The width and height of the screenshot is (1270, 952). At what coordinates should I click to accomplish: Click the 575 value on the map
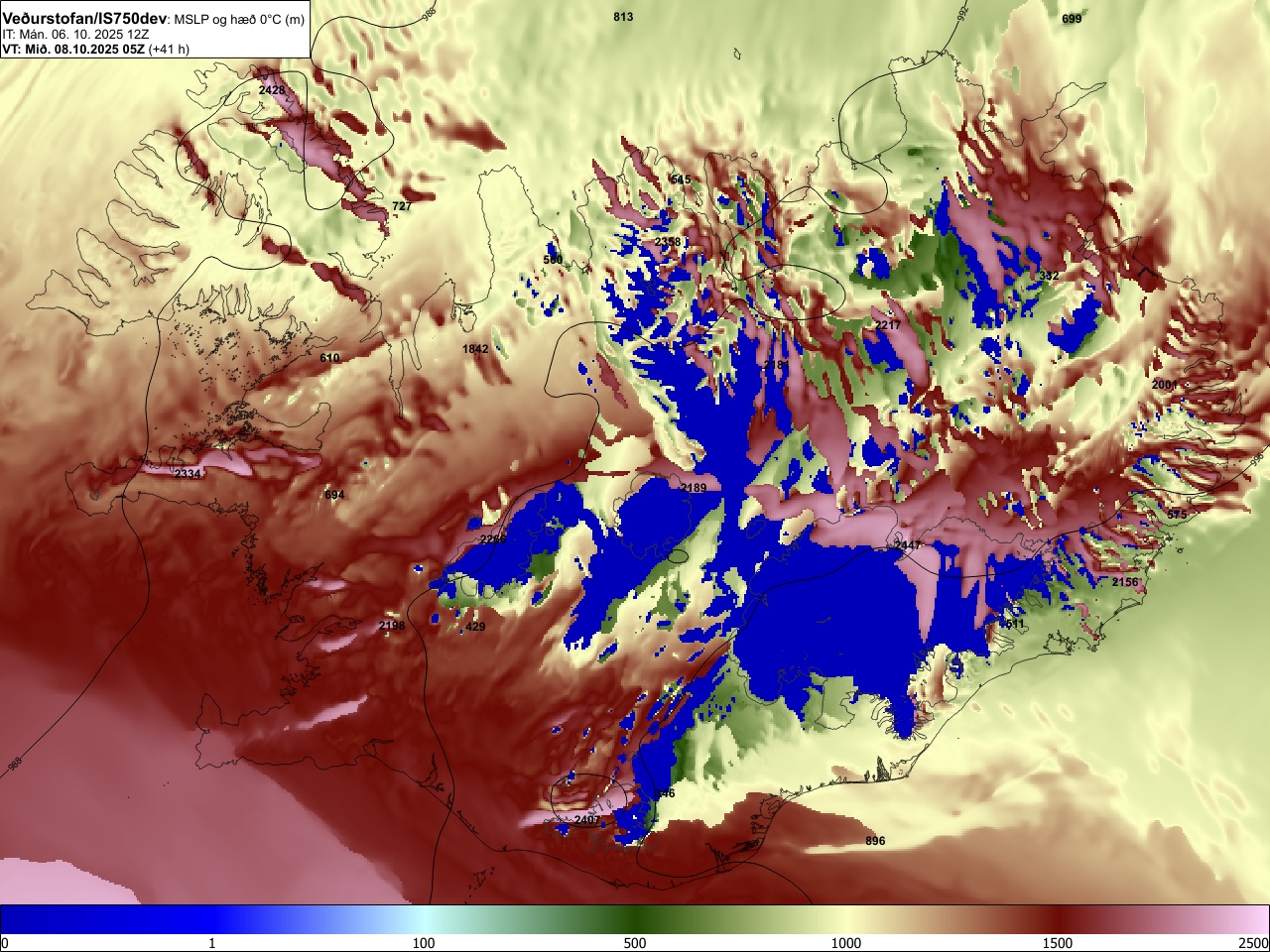(1177, 515)
